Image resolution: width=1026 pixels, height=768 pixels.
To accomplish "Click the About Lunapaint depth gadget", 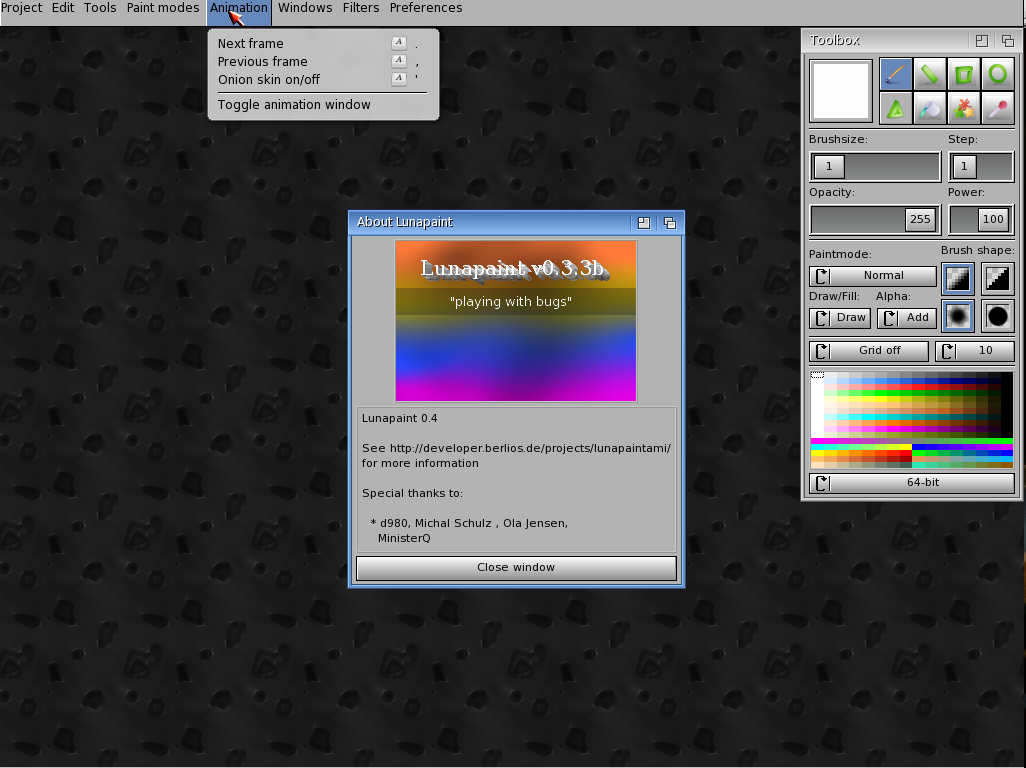I will pos(670,223).
